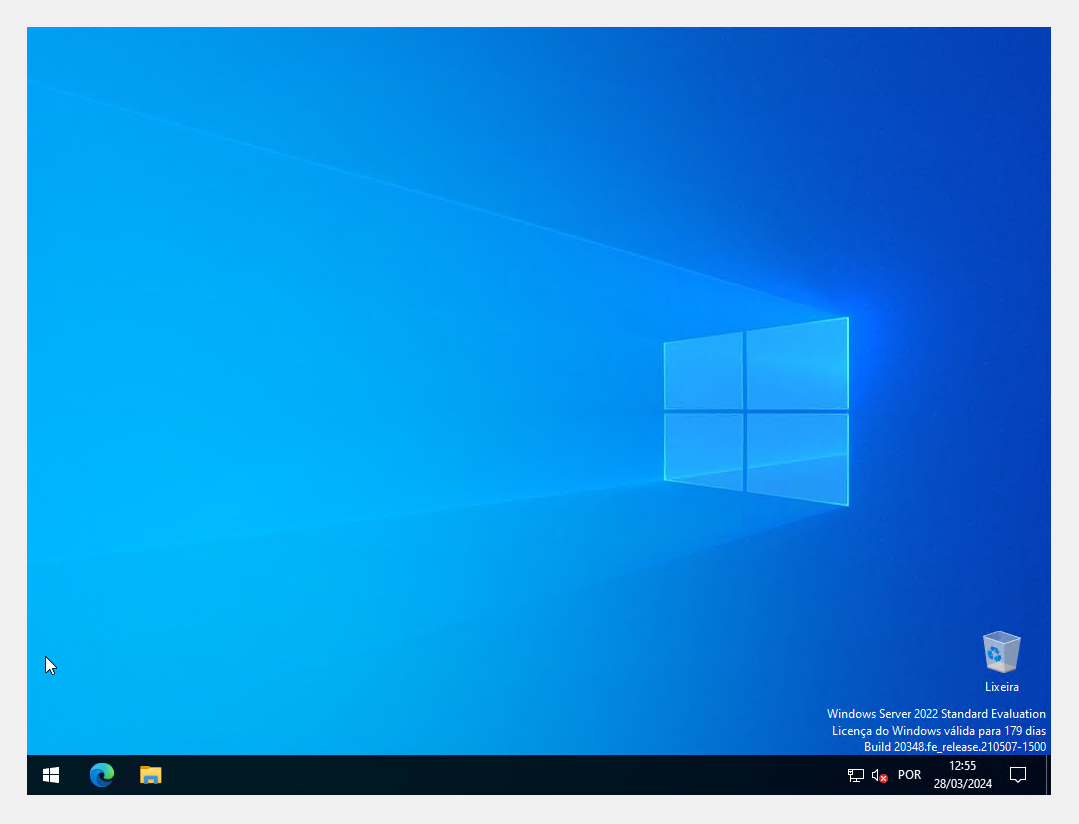Click the Show desktop strip at taskbar end
The width and height of the screenshot is (1079, 824).
pyautogui.click(x=1048, y=775)
